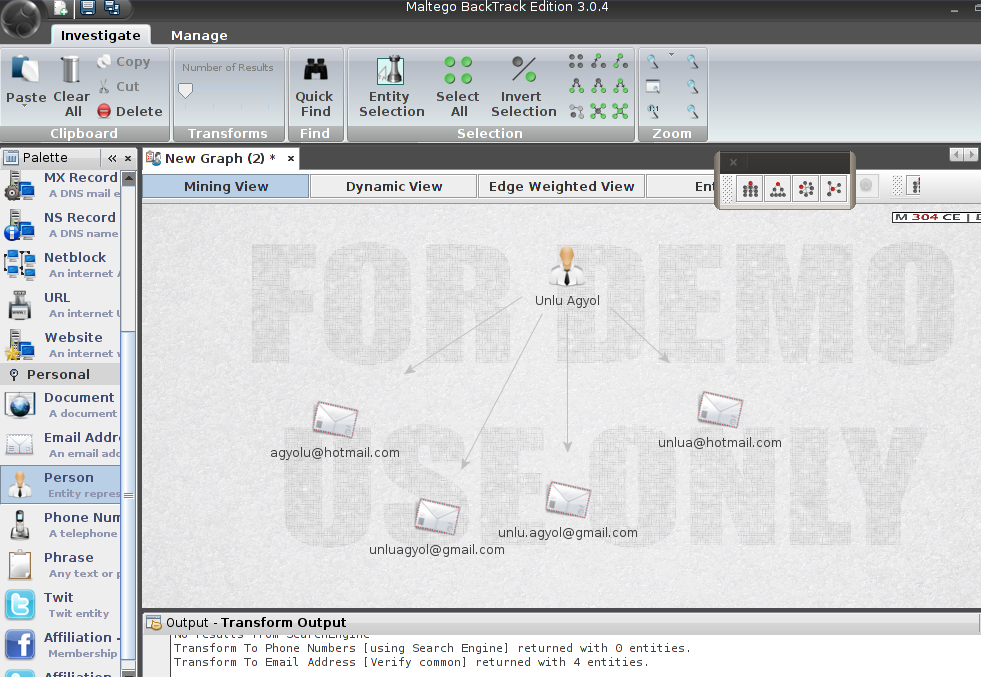Zoom to 1:1 actual size
Image resolution: width=983 pixels, height=677 pixels.
pos(653,112)
